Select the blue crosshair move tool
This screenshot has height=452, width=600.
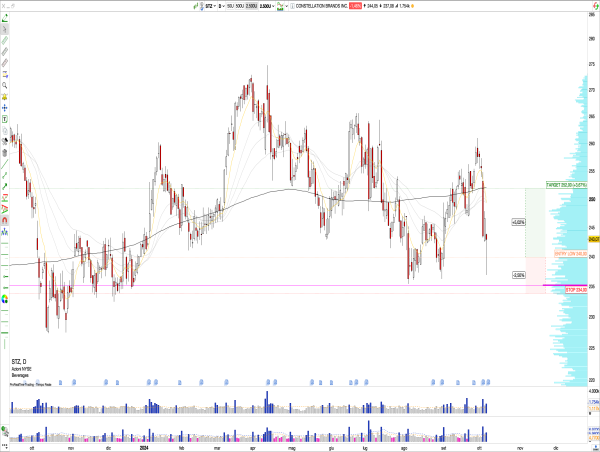coord(5,108)
